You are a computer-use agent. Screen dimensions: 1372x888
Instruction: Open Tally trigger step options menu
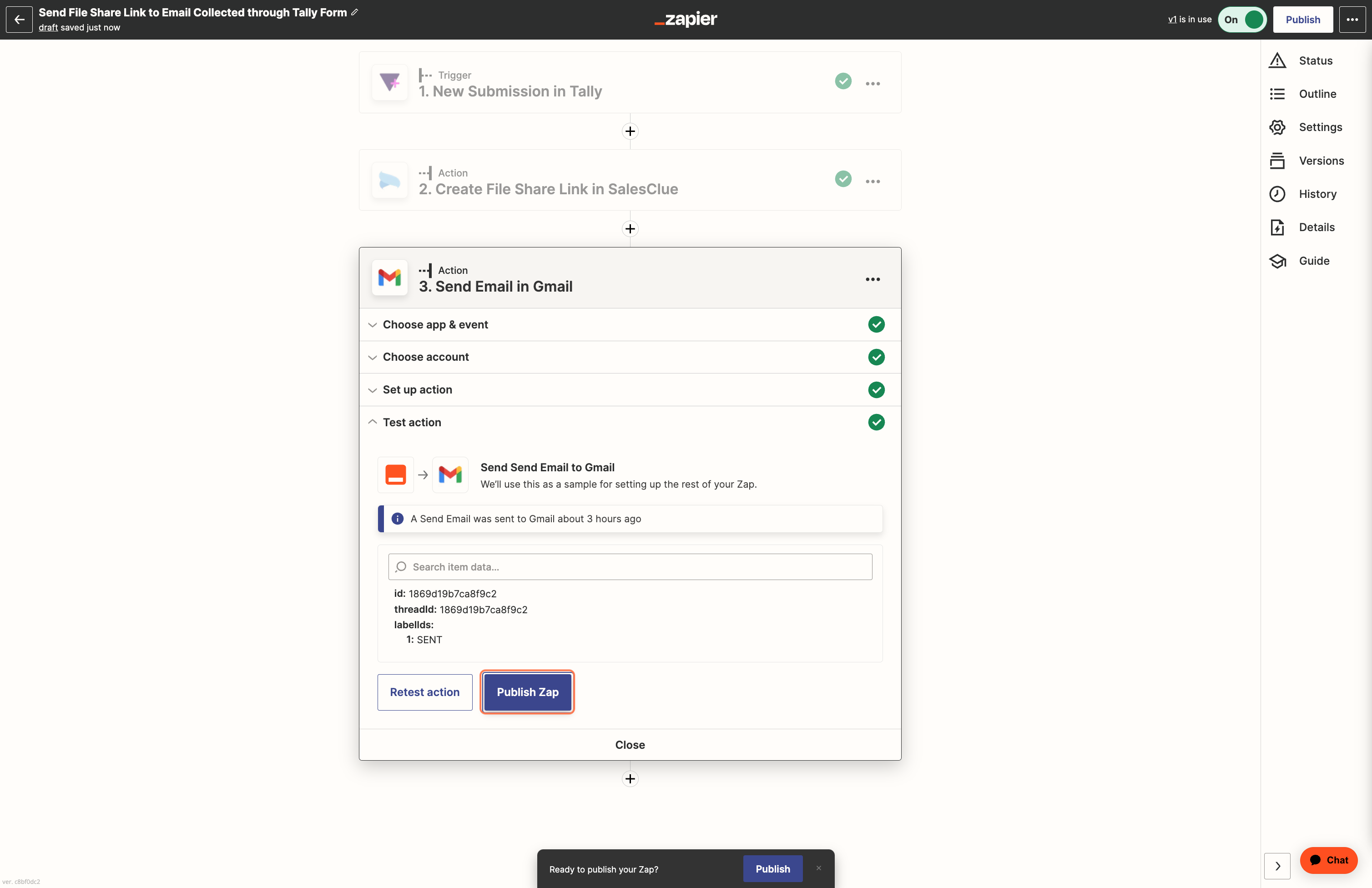pos(873,84)
